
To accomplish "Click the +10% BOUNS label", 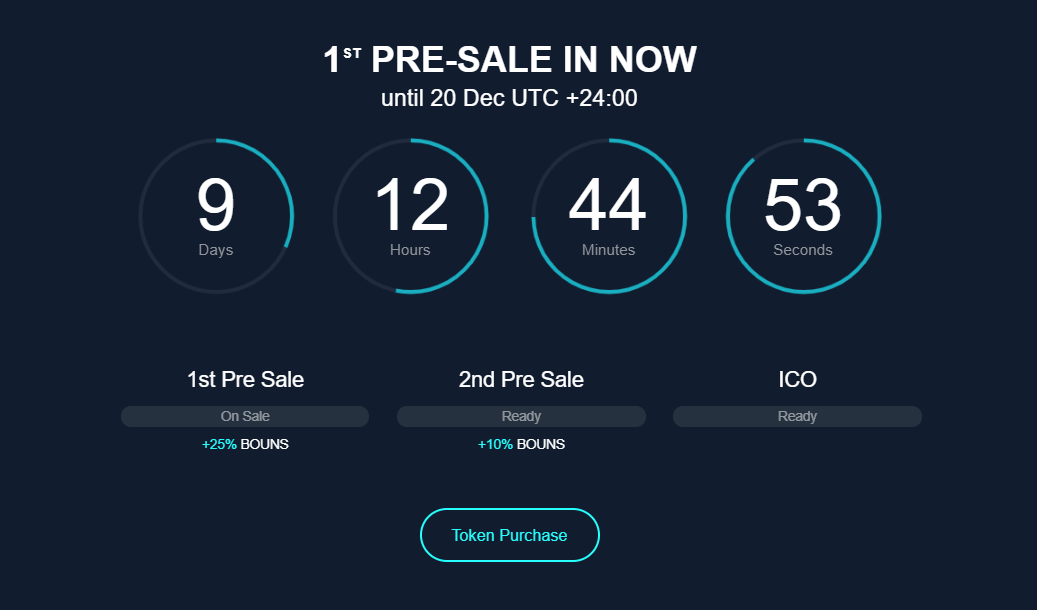I will pyautogui.click(x=521, y=444).
